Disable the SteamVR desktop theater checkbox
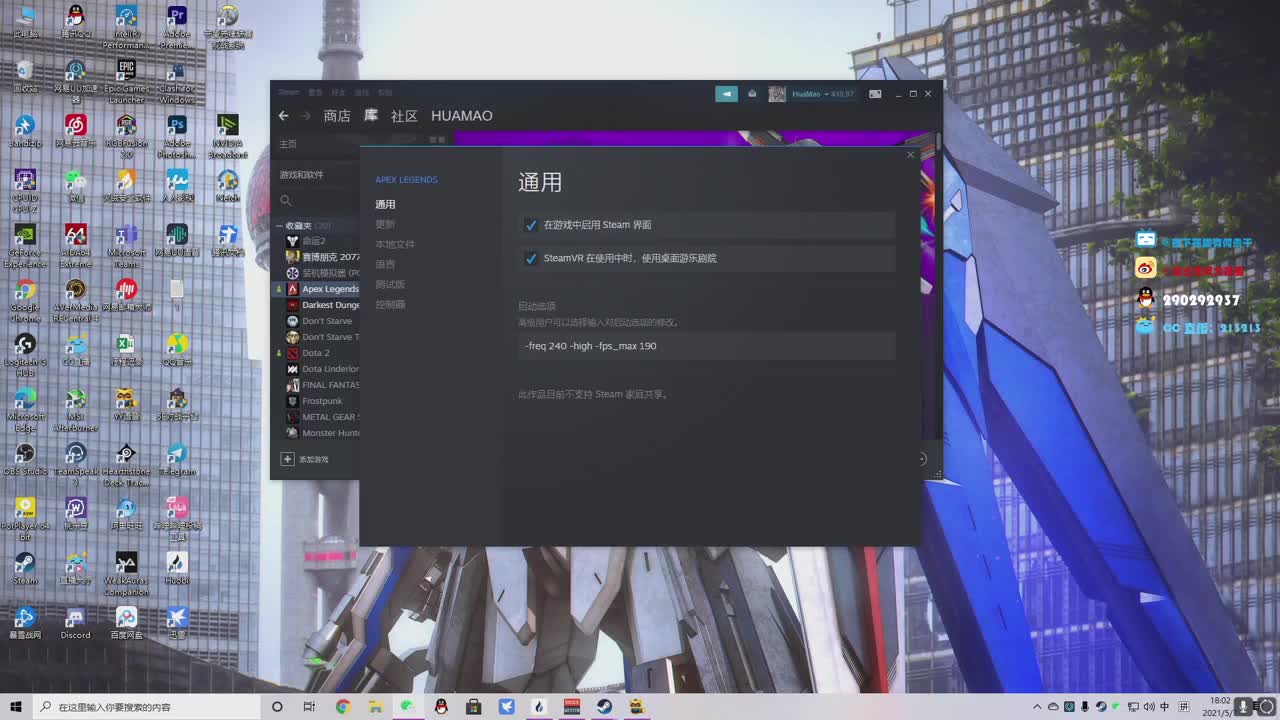This screenshot has height=720, width=1280. pos(531,258)
